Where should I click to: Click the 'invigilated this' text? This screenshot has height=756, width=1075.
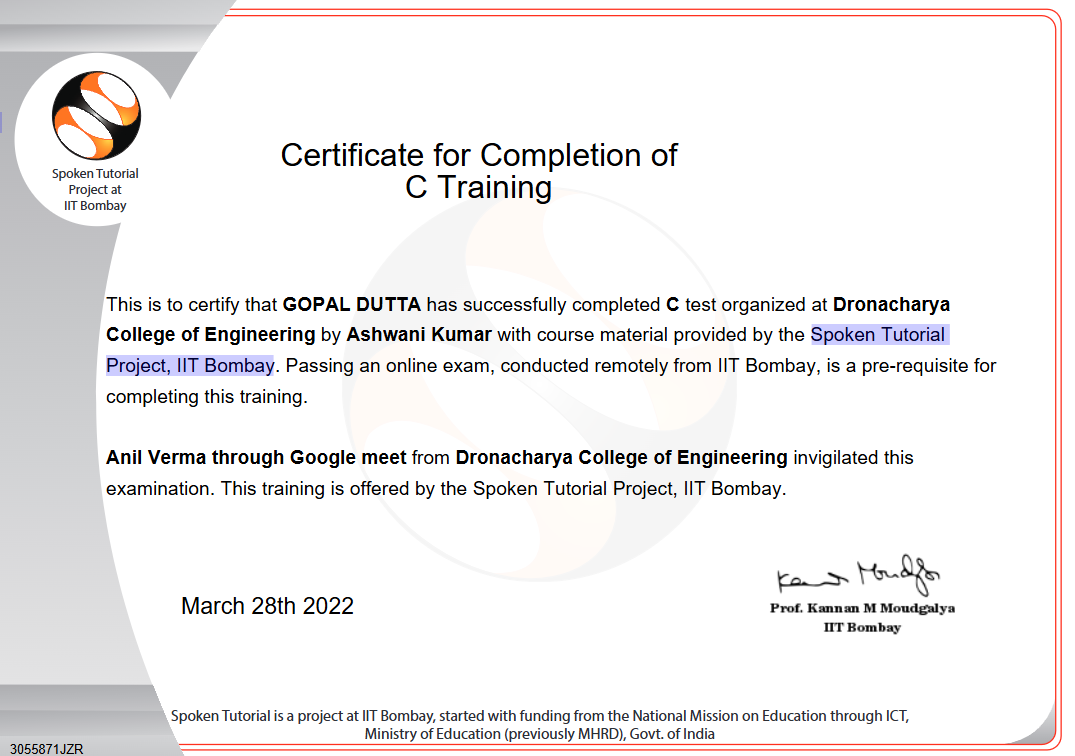click(854, 457)
